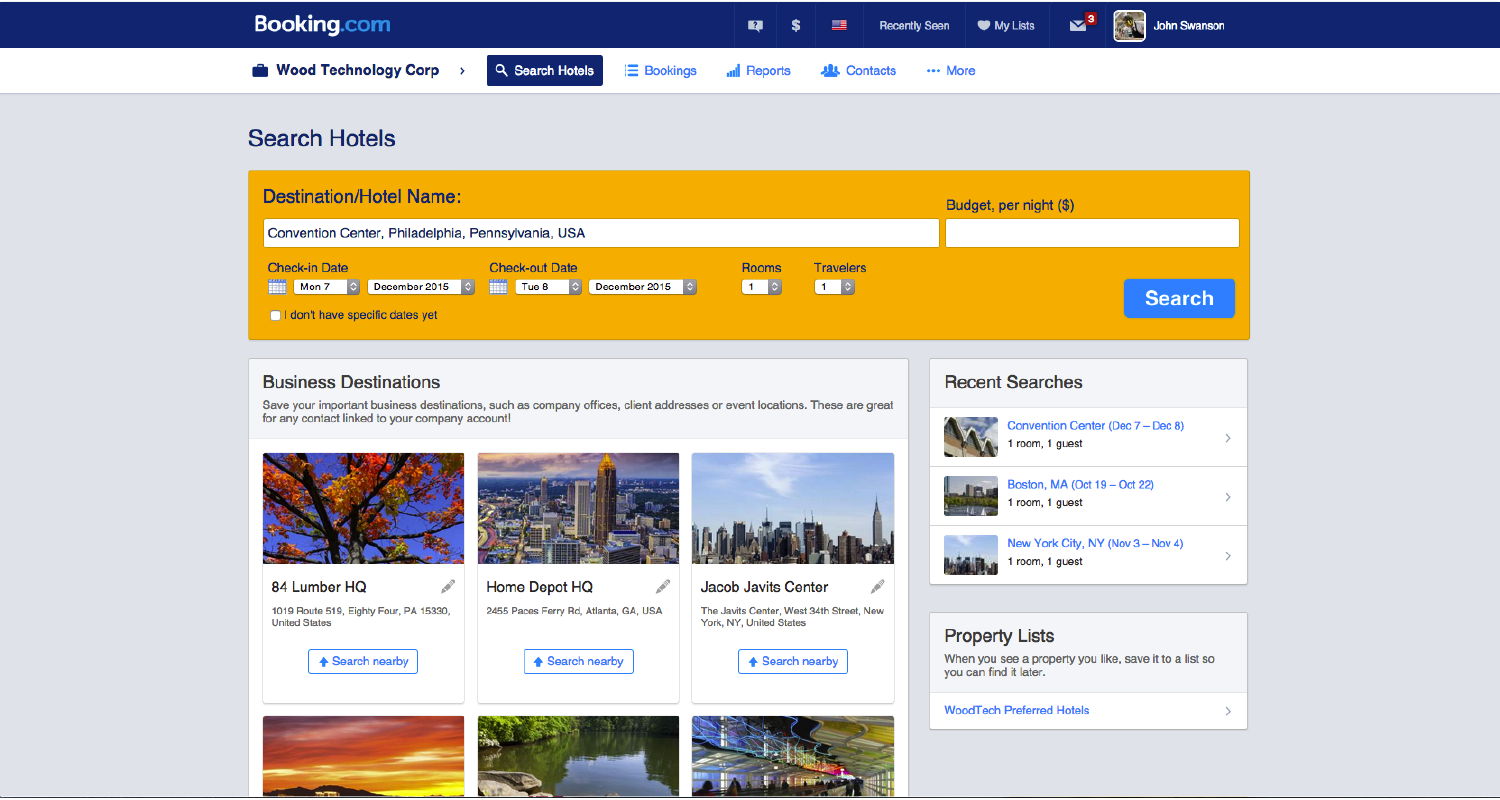Open the envelope messages icon with badge
This screenshot has width=1500, height=800.
pyautogui.click(x=1082, y=24)
